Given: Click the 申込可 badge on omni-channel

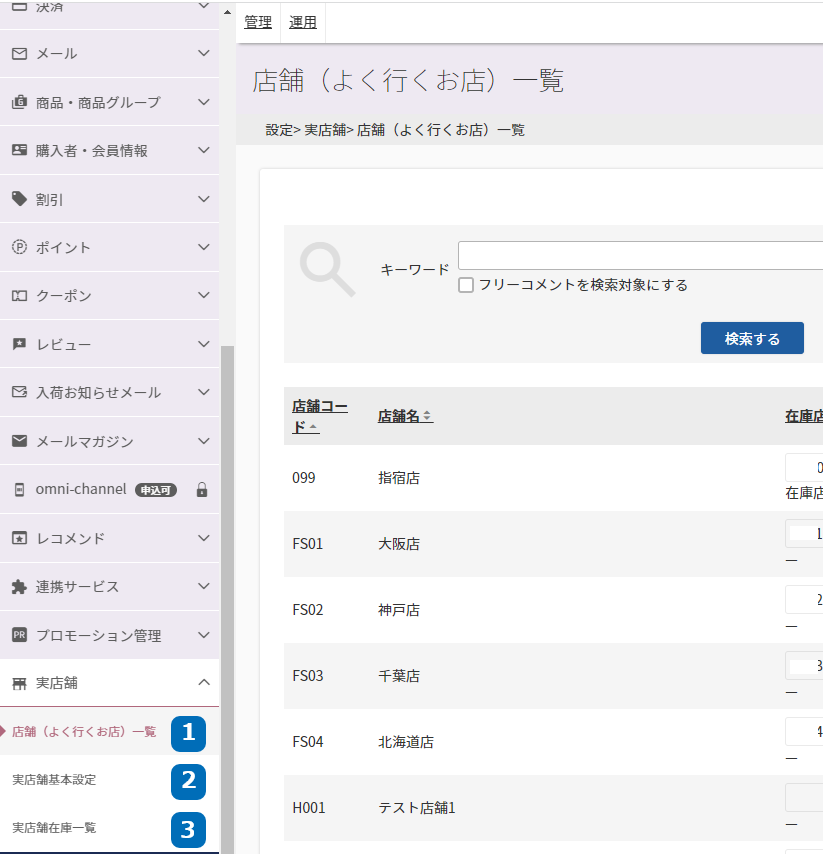Looking at the screenshot, I should (156, 490).
